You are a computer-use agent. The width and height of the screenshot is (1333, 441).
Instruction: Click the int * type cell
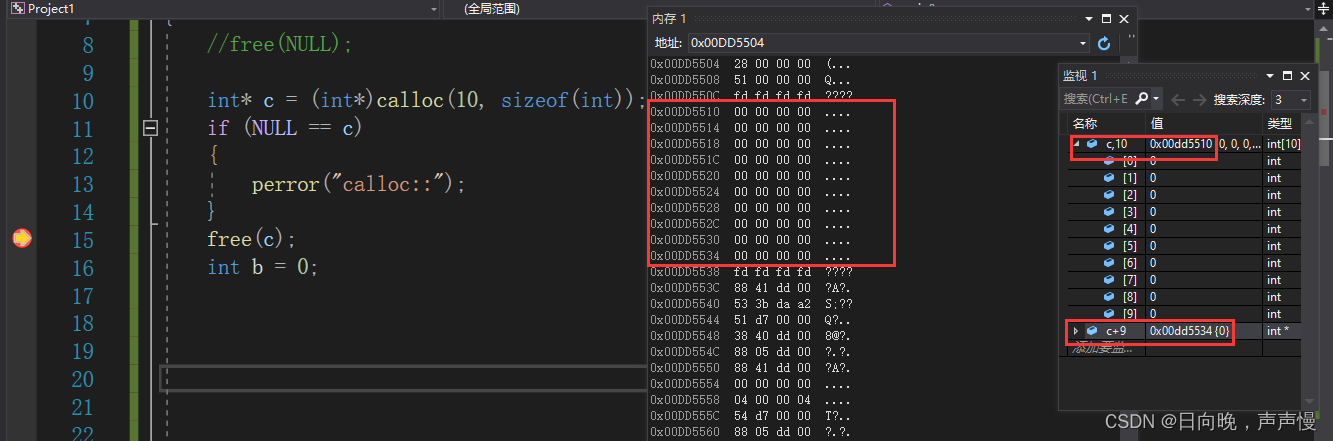(x=1277, y=331)
